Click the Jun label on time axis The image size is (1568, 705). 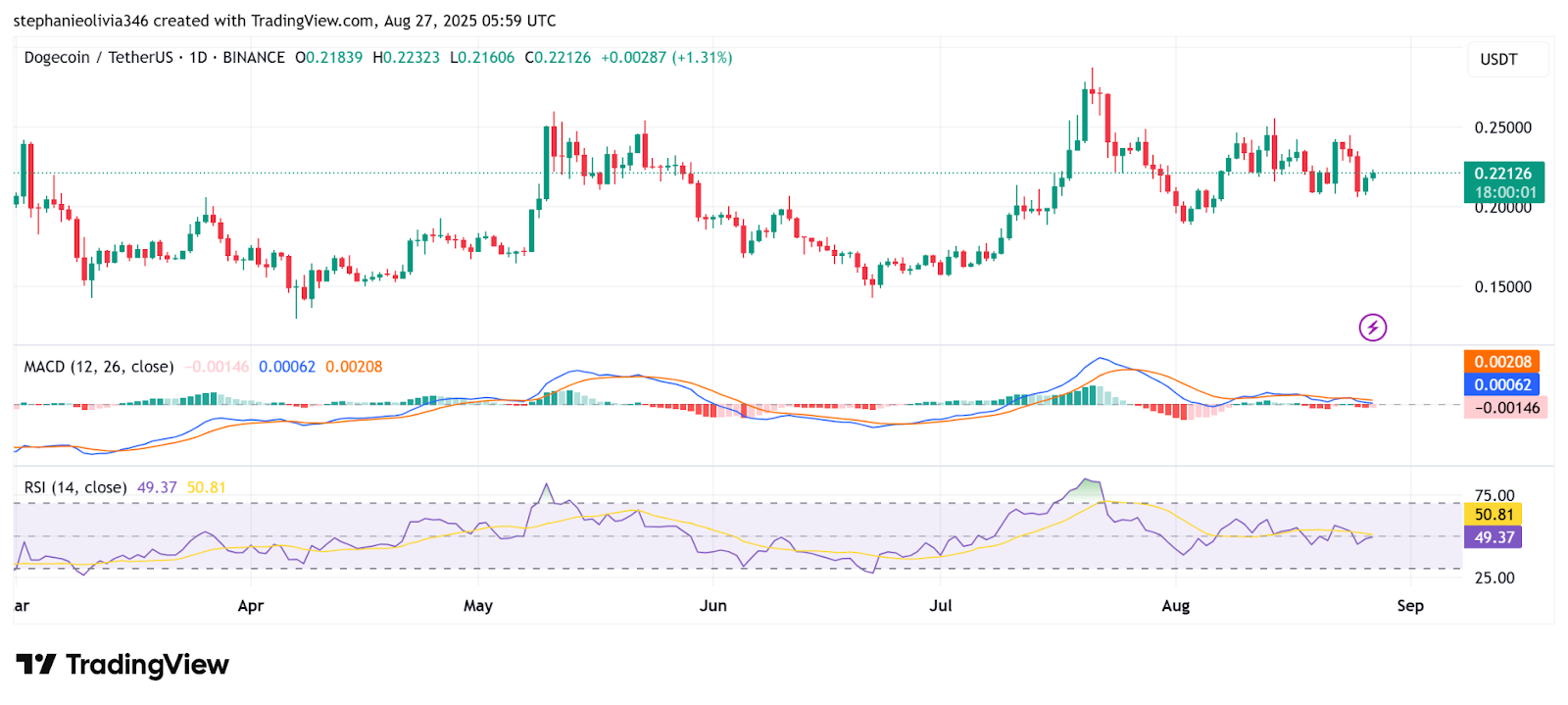713,606
